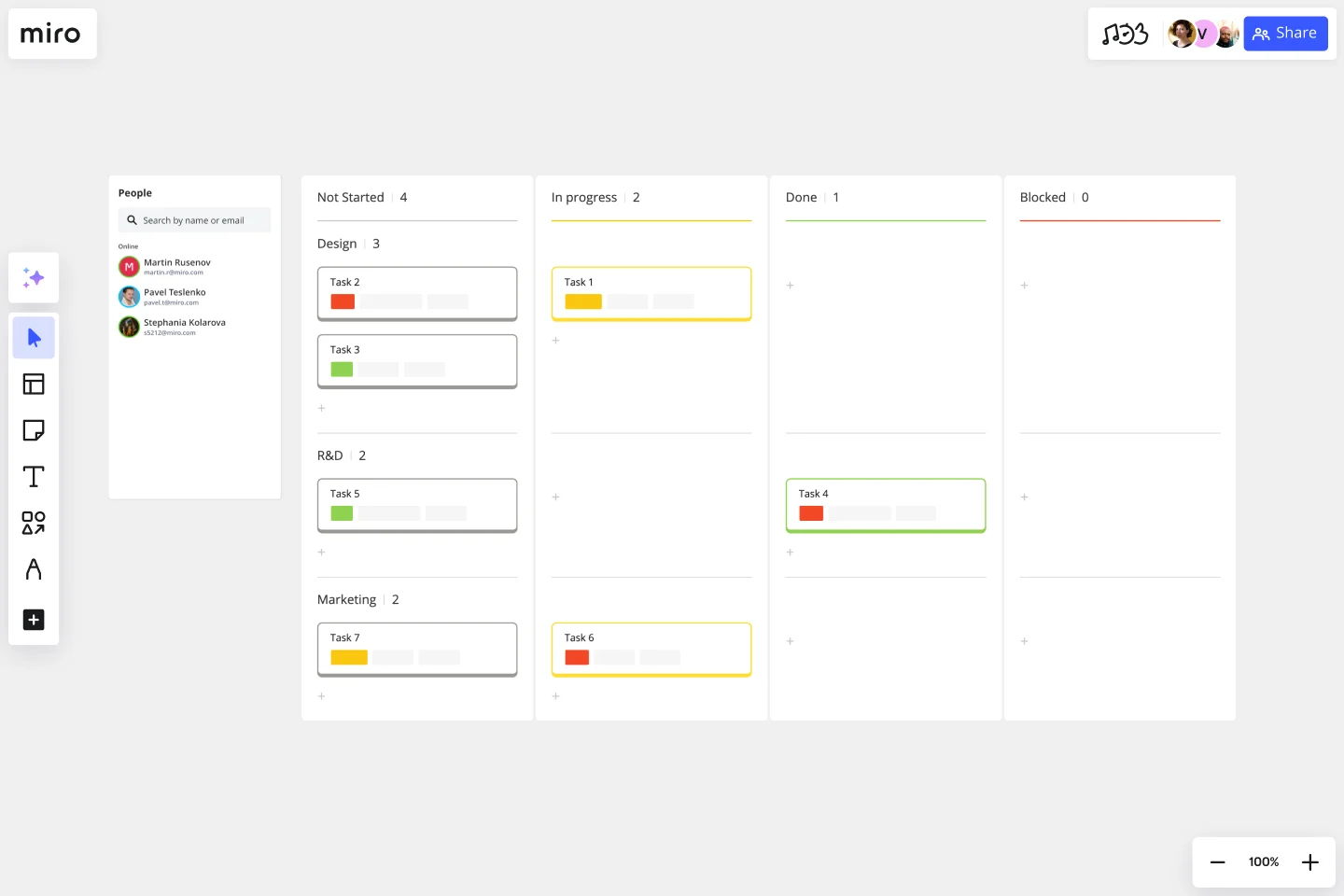The height and width of the screenshot is (896, 1344).
Task: Open the shapes and lines tool
Action: 34,523
